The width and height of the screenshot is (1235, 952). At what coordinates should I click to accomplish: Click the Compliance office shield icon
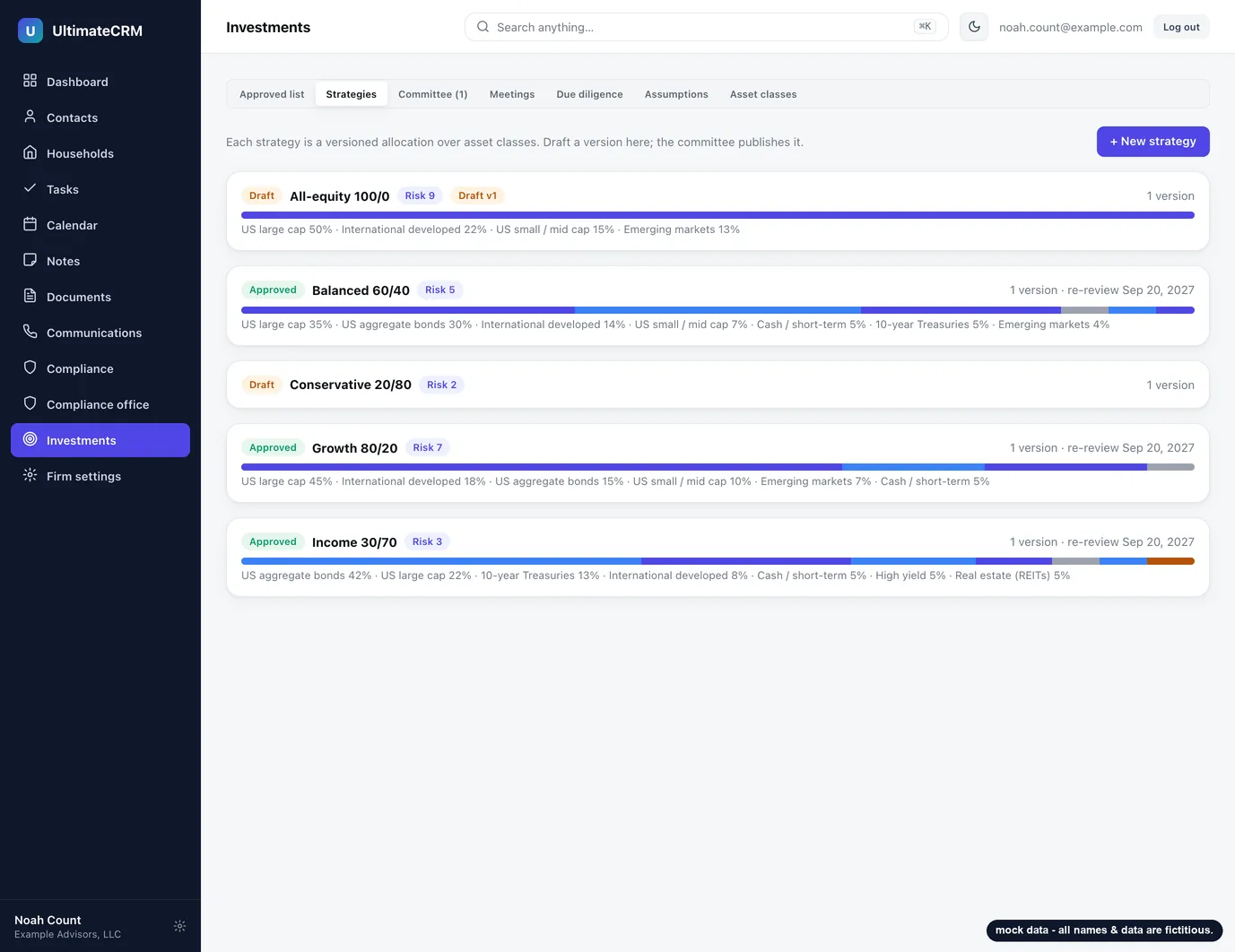(30, 403)
